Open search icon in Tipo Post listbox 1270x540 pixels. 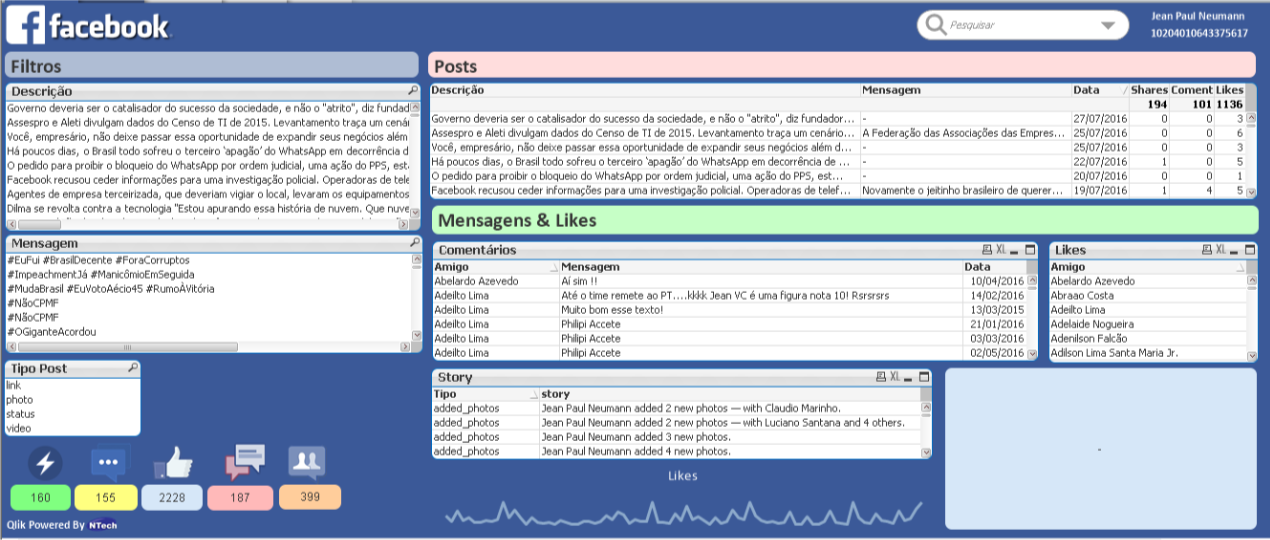[132, 369]
